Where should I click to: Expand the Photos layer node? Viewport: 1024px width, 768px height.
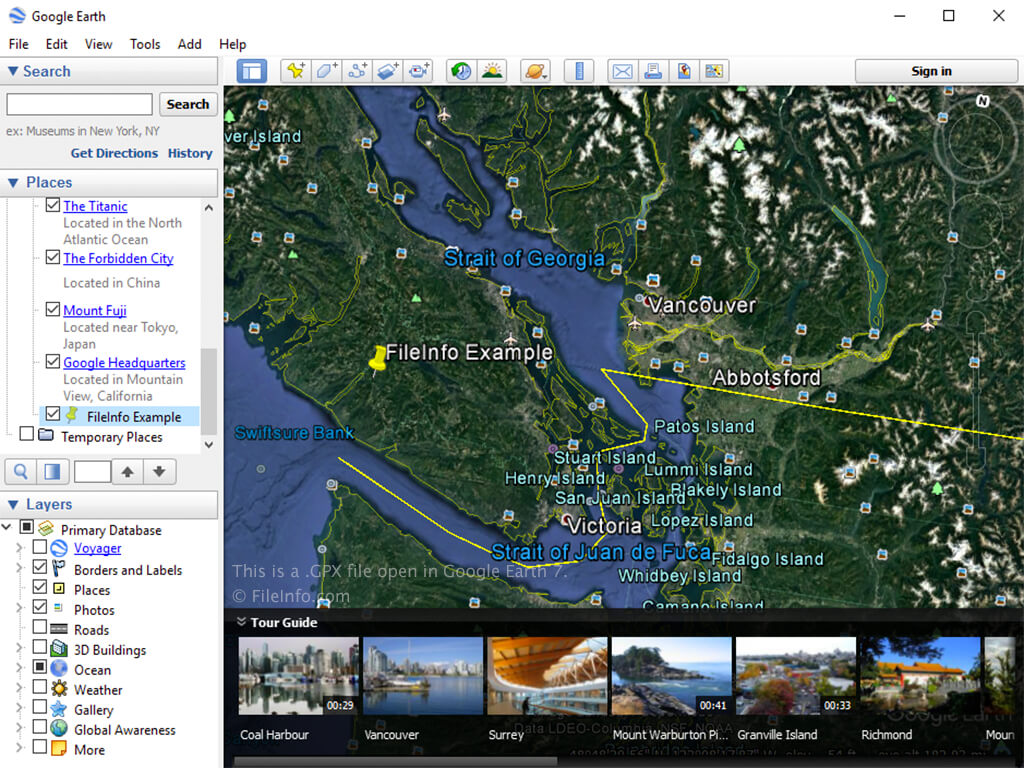pos(20,608)
